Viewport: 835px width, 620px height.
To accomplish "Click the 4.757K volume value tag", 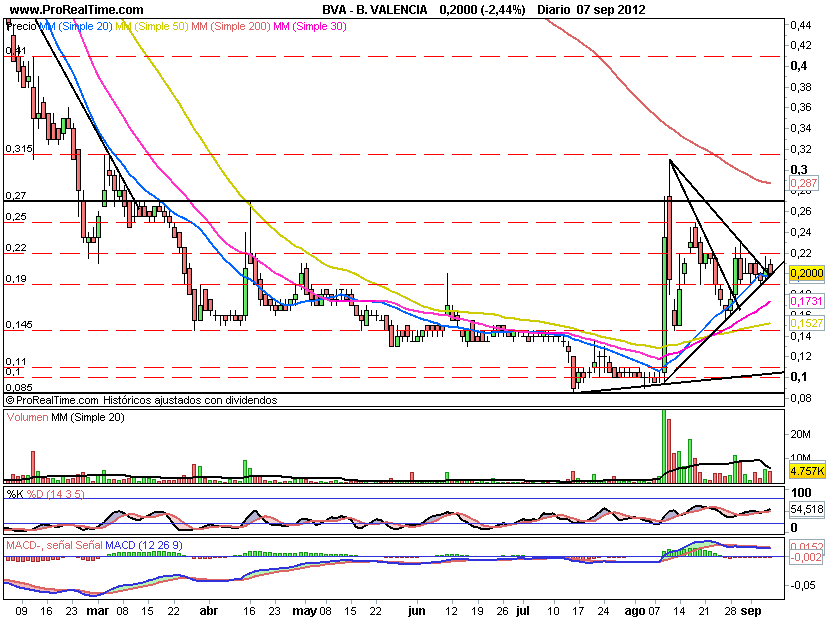I will click(x=806, y=470).
